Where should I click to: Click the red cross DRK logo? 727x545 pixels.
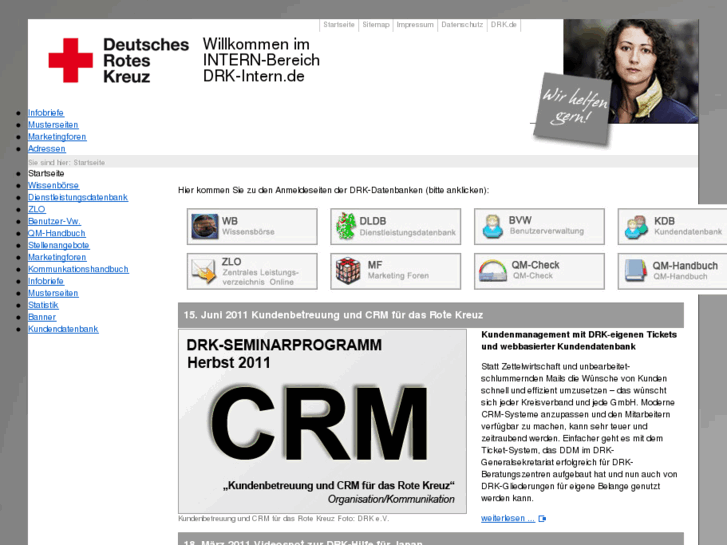(70, 60)
